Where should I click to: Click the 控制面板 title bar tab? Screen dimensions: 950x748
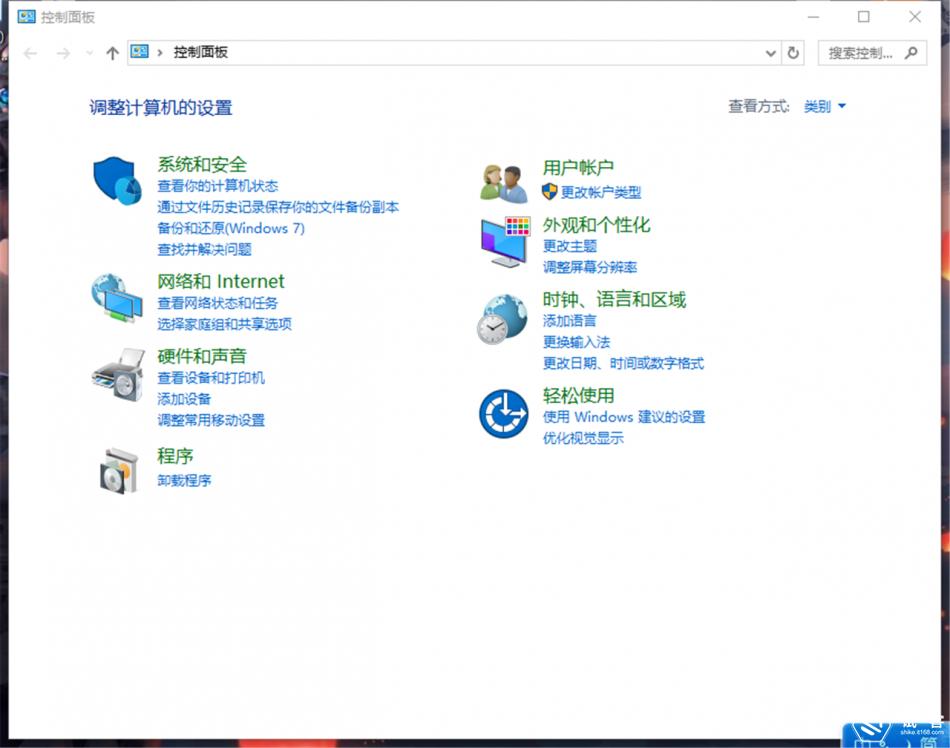57,16
